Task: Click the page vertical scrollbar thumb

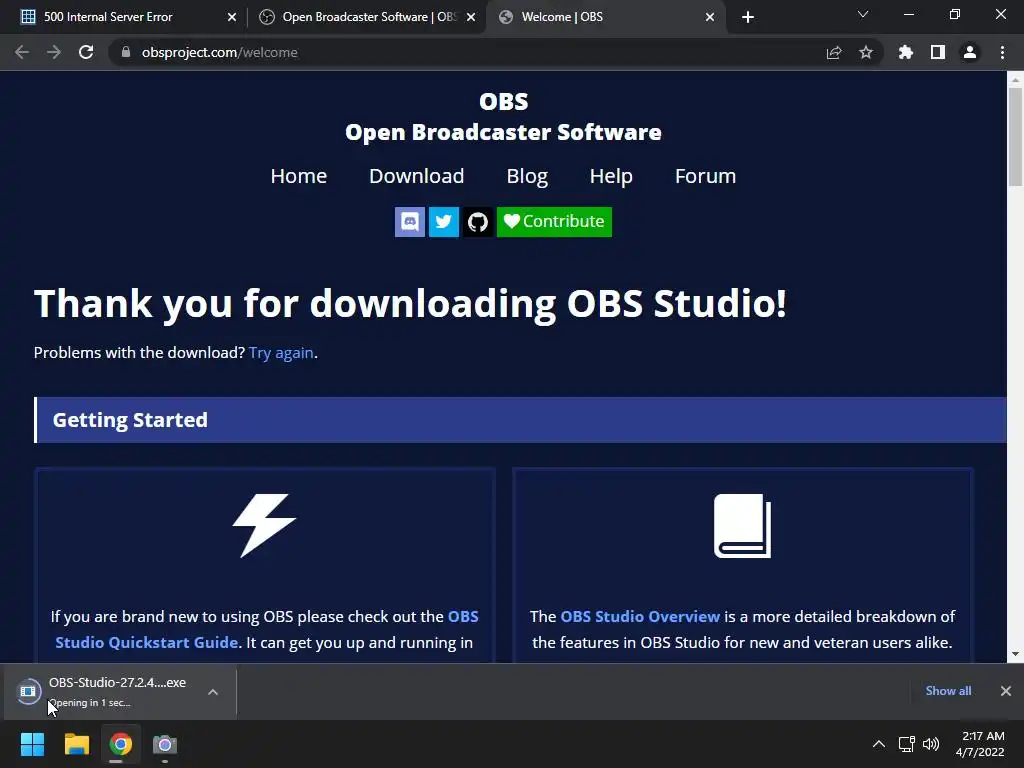Action: click(1015, 136)
